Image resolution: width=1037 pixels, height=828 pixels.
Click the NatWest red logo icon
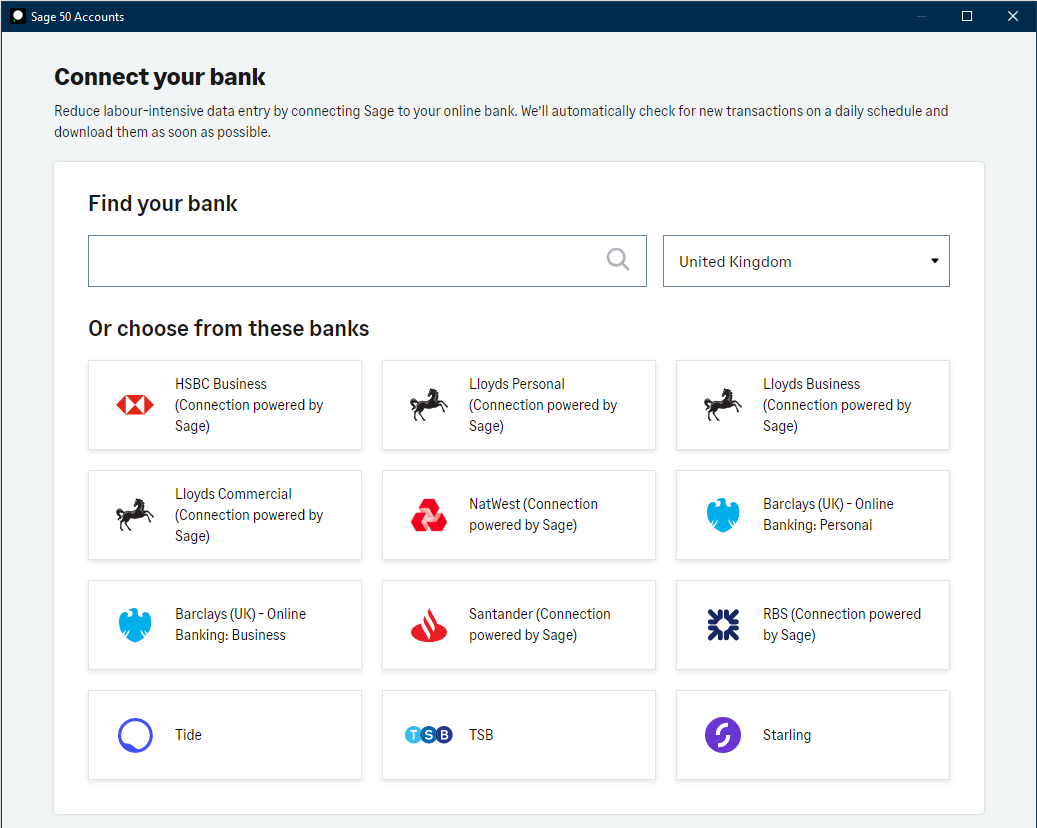429,515
